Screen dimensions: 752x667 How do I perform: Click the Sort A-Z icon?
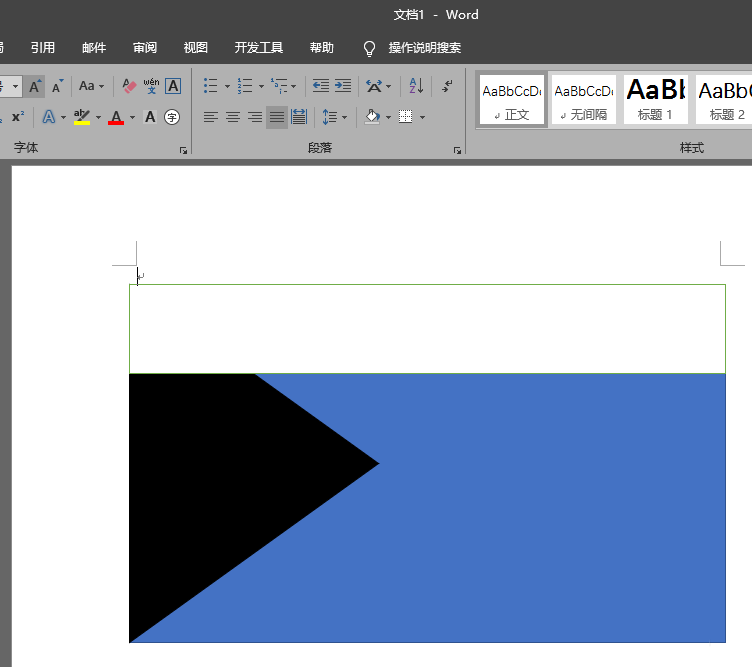coord(417,86)
